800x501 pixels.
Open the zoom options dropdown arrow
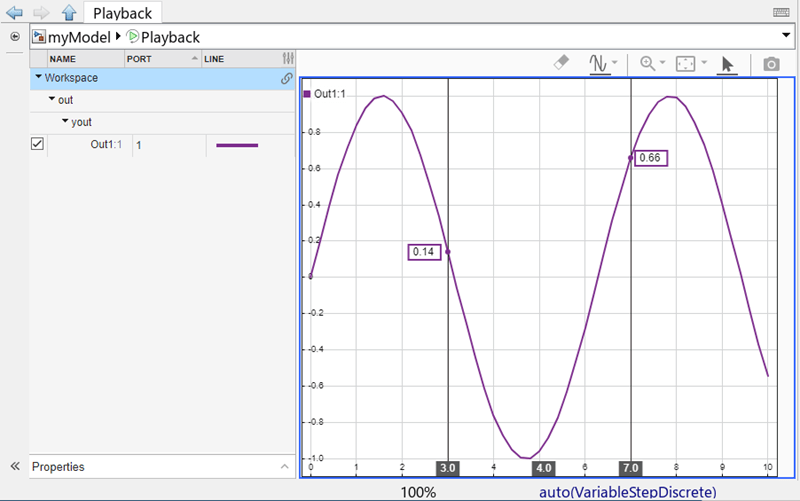[x=663, y=62]
